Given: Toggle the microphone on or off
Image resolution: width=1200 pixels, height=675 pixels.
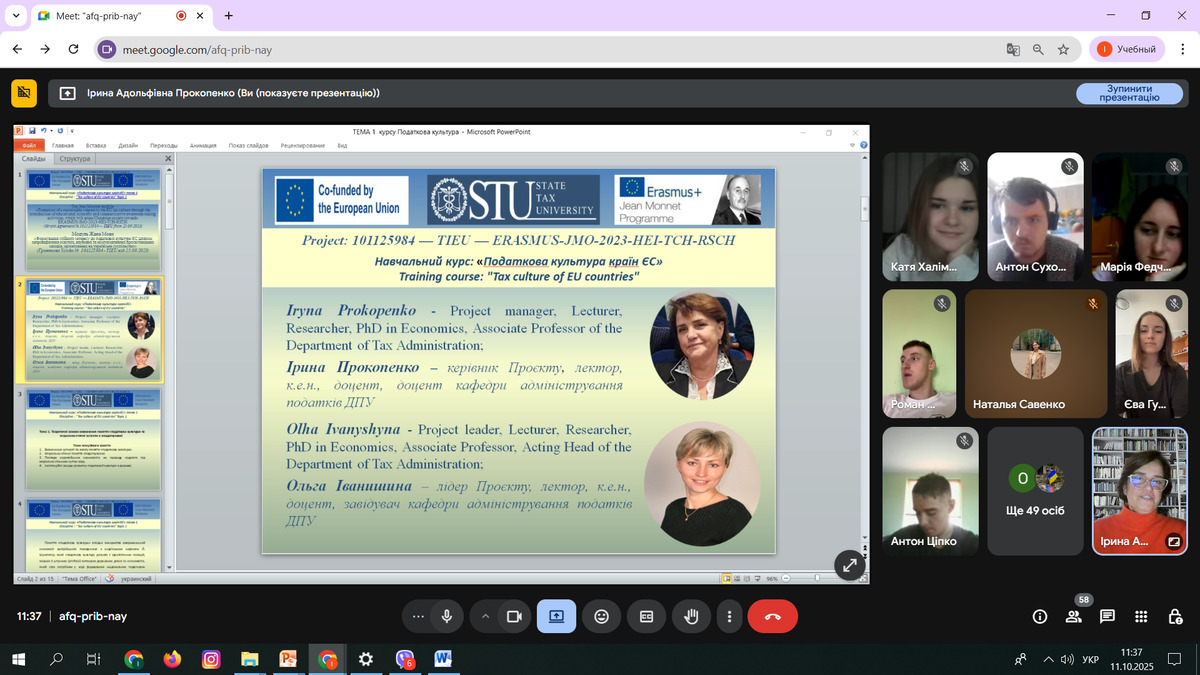Looking at the screenshot, I should point(447,617).
